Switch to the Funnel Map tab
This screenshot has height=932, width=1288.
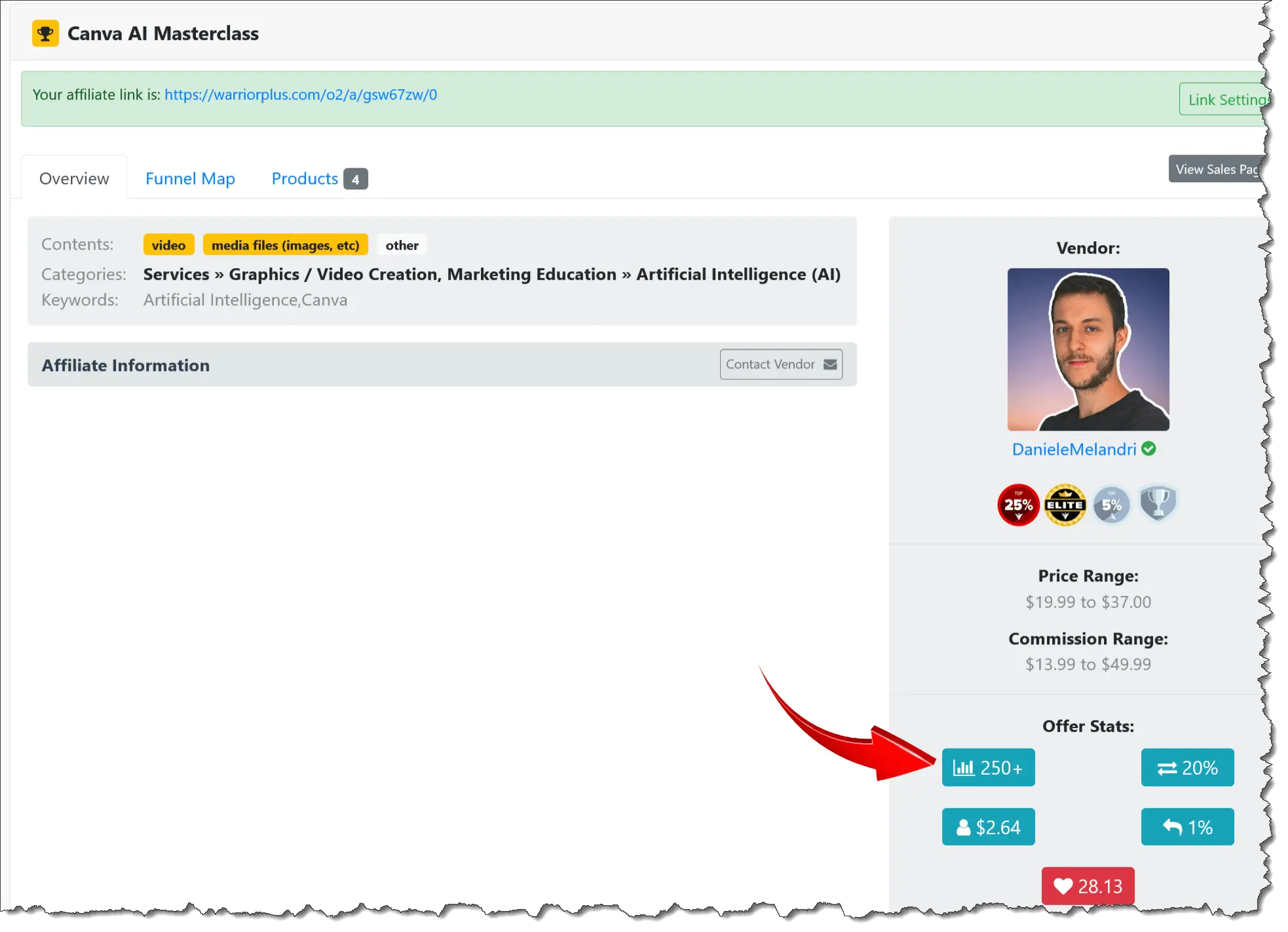coord(190,178)
